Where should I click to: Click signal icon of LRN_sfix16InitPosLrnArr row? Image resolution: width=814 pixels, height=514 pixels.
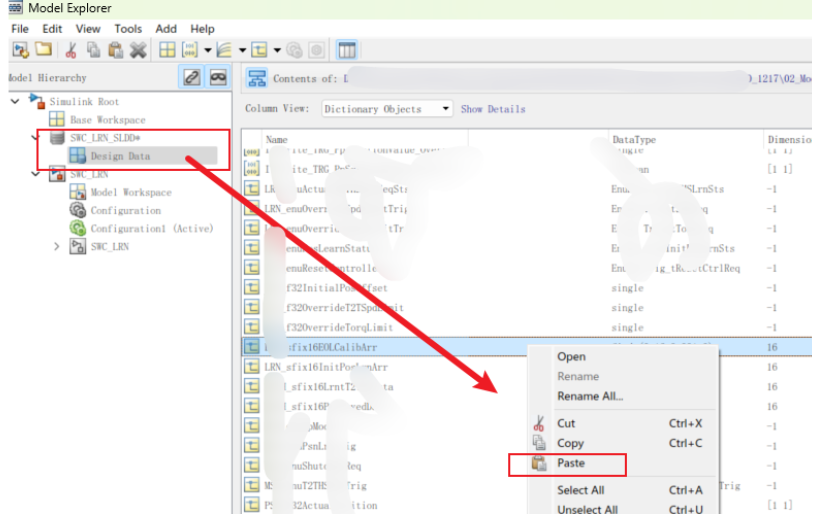[252, 367]
